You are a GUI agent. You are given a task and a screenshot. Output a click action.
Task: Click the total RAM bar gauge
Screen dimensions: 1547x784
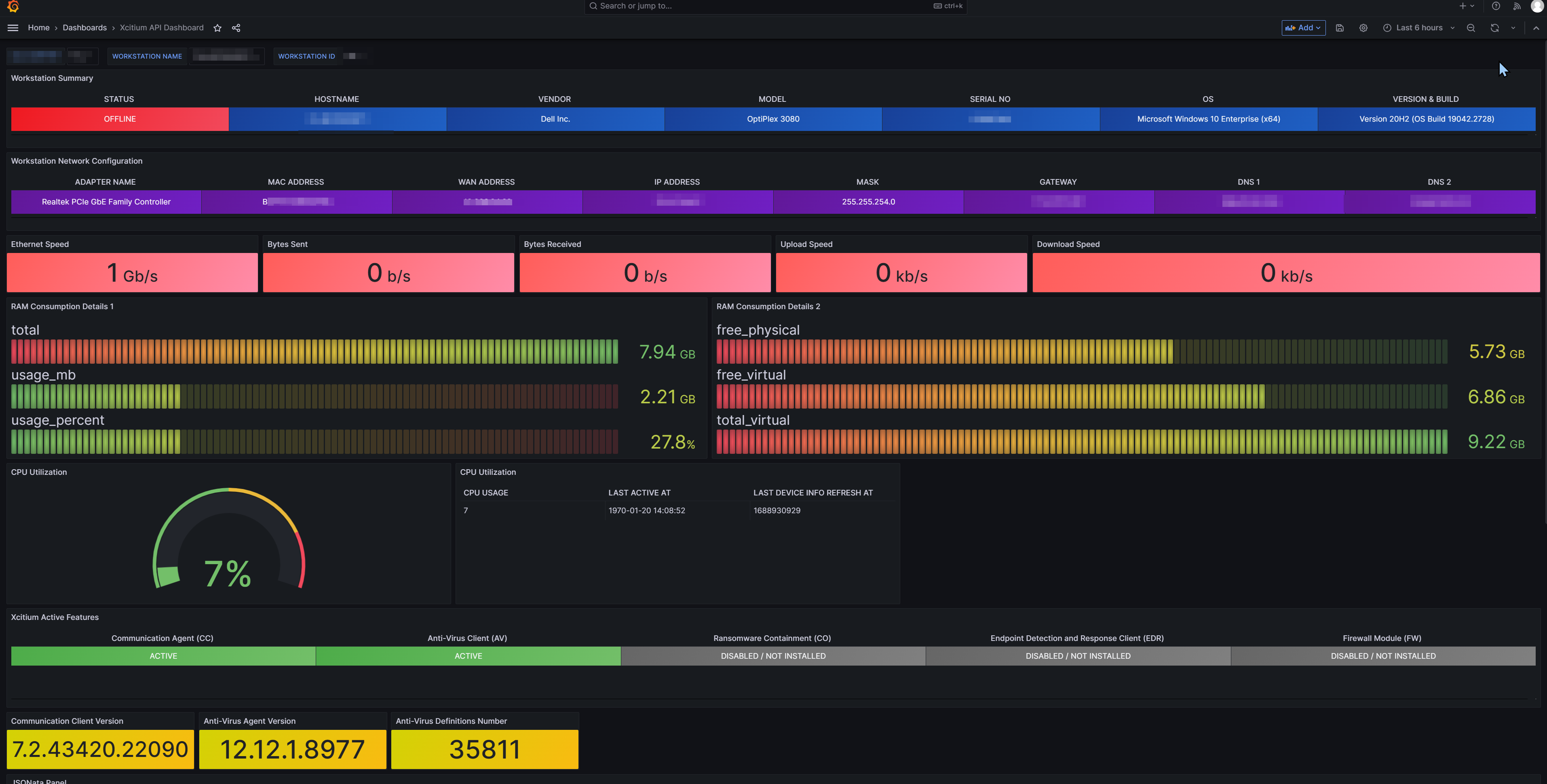(314, 352)
